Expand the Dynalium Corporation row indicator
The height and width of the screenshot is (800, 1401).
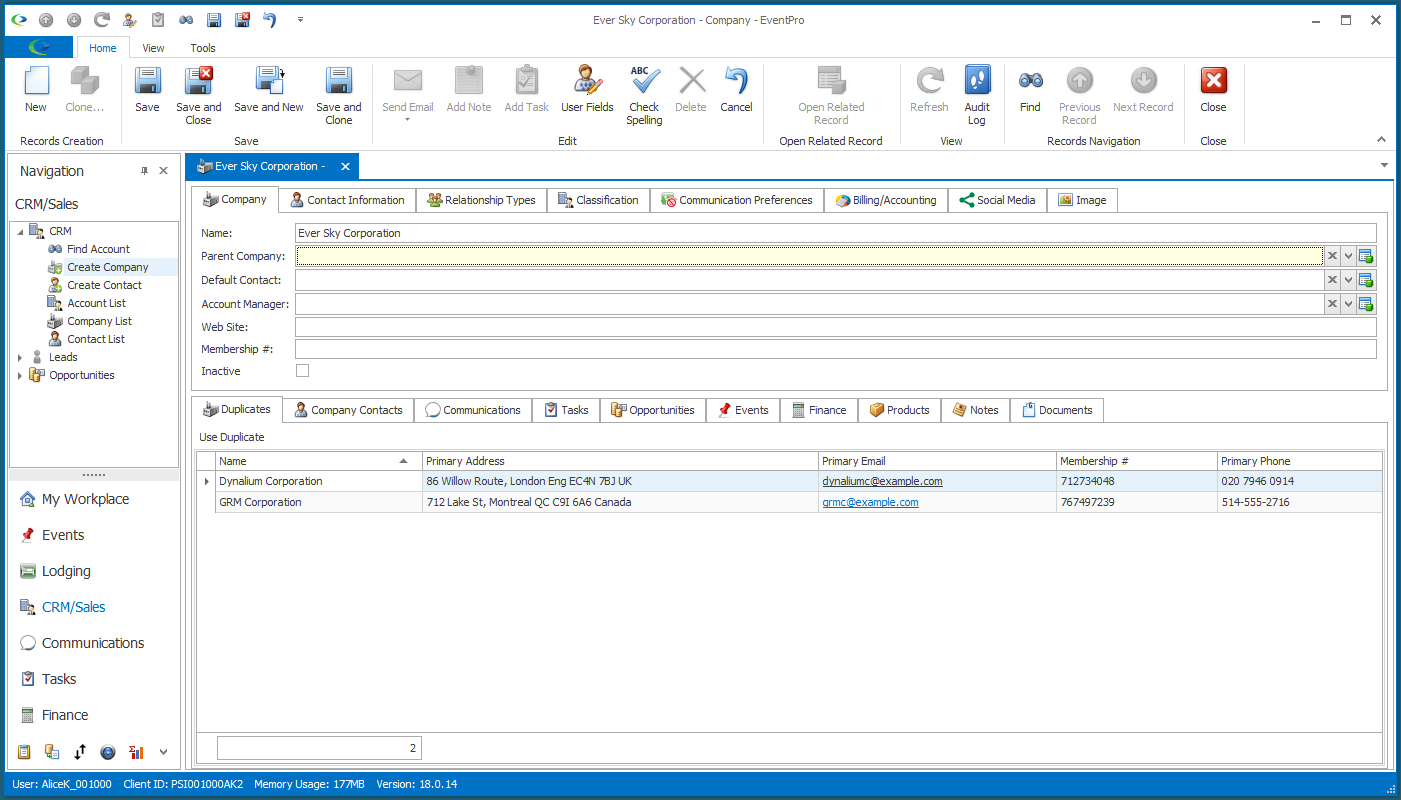tap(207, 481)
